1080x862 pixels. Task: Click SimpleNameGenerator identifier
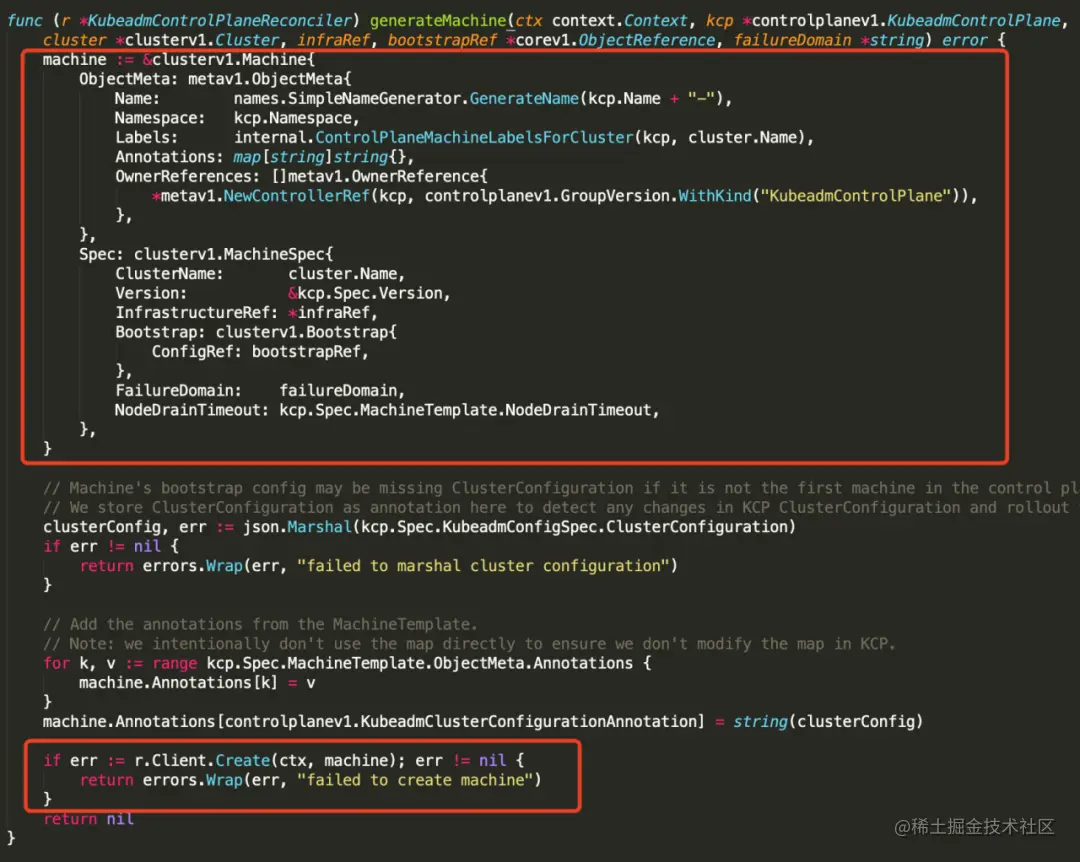(x=374, y=99)
